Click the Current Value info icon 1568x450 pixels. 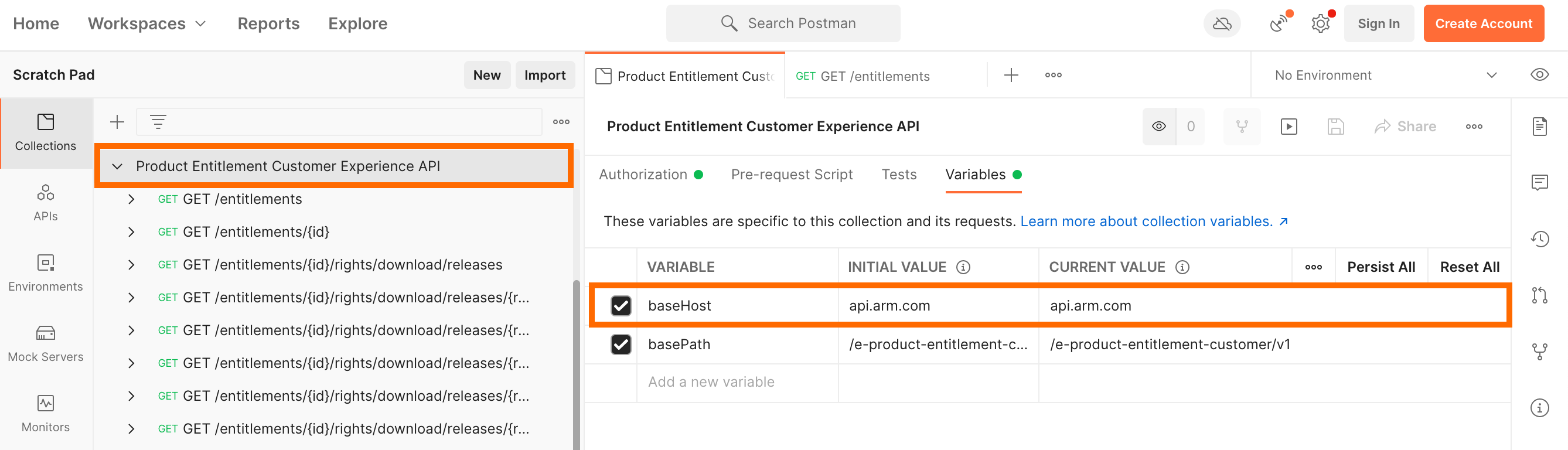[1182, 267]
